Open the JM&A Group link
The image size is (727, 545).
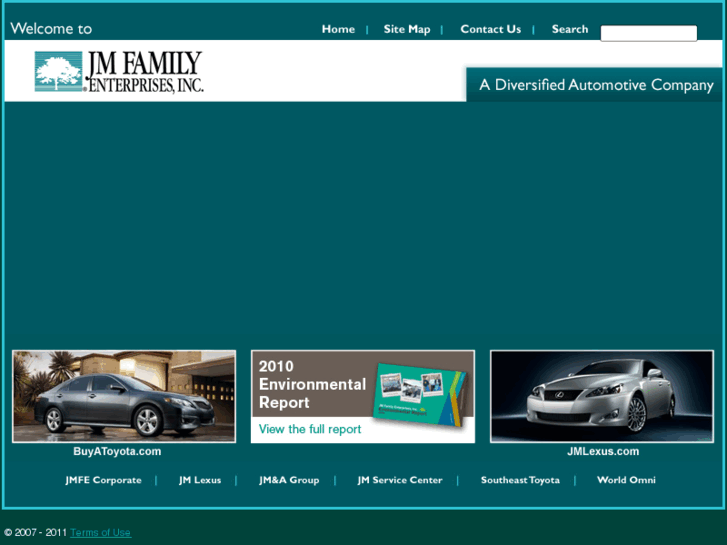[x=289, y=480]
